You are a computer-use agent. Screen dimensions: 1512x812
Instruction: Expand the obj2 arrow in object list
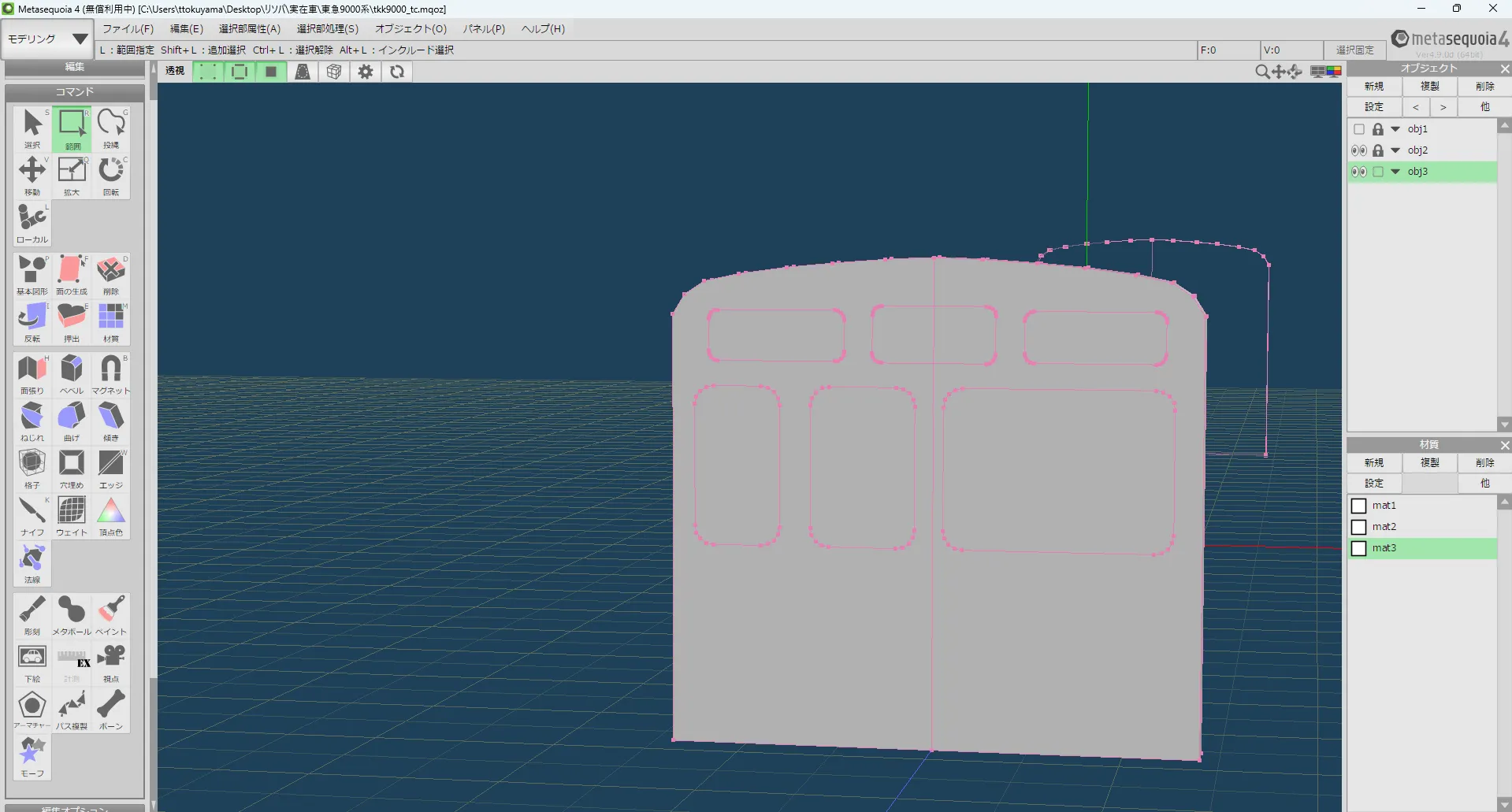click(1395, 150)
